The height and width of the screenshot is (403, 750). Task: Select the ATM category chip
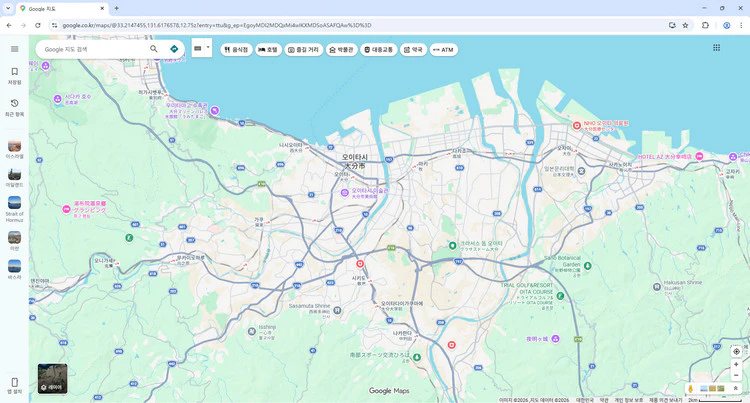pos(443,49)
